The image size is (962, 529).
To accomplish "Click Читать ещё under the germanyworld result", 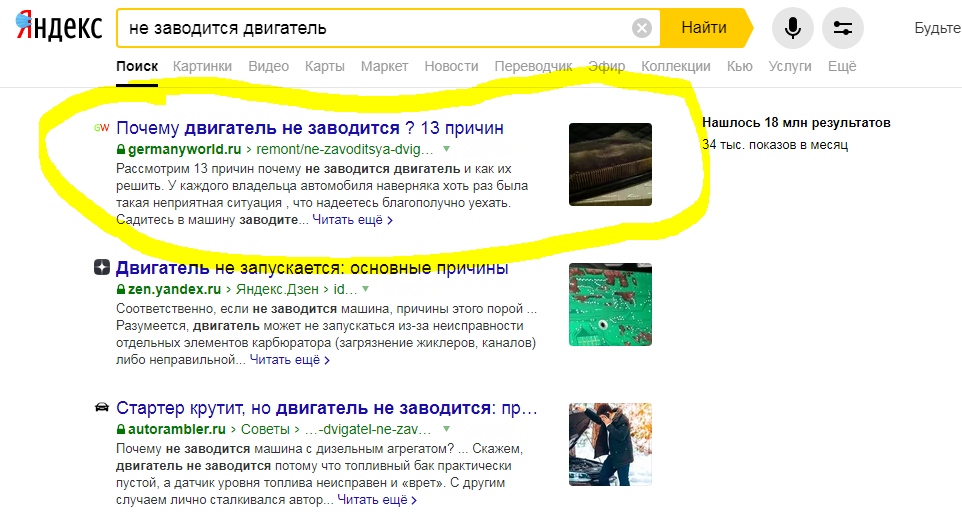I will (352, 220).
